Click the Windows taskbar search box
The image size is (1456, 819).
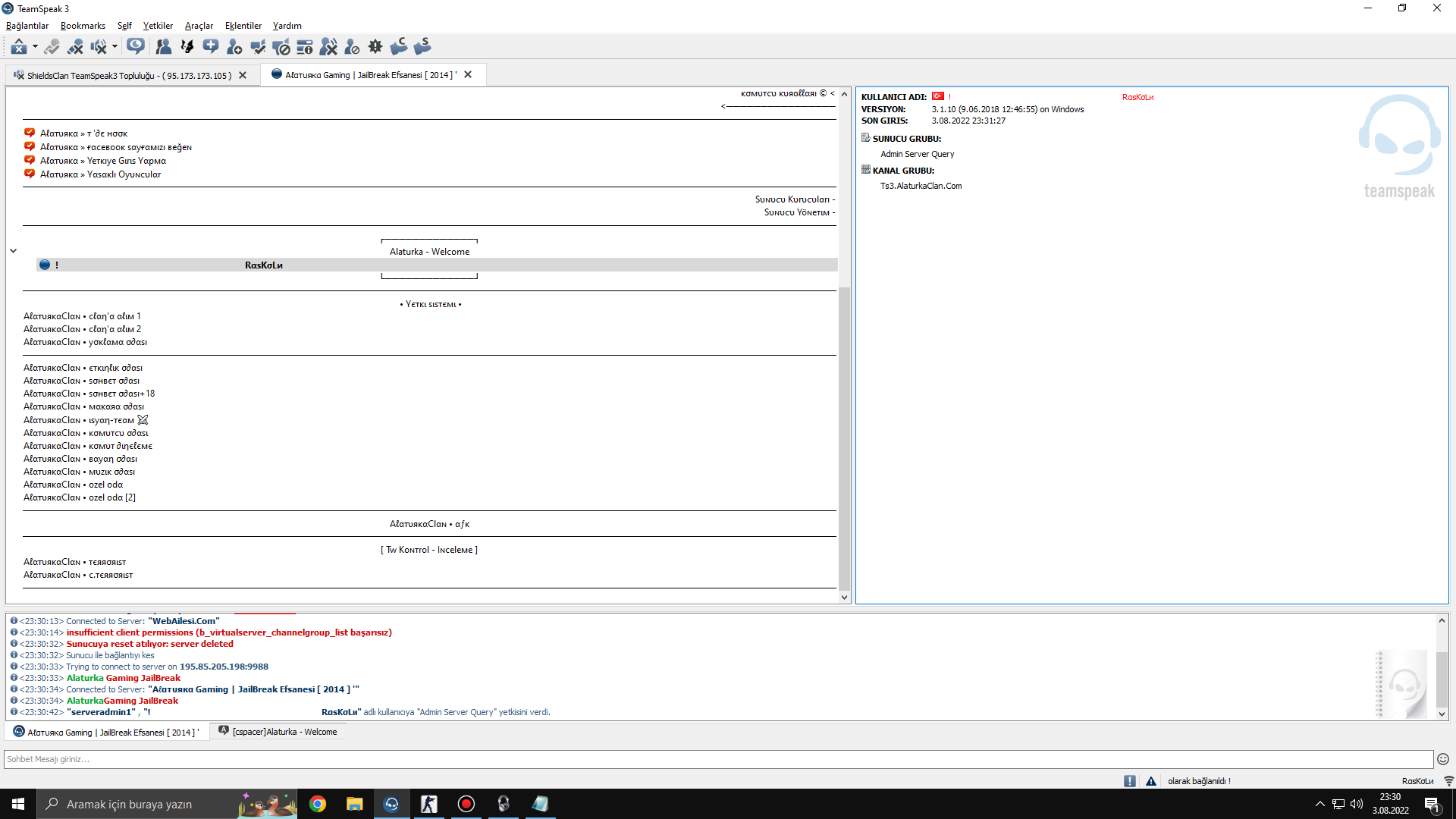click(167, 804)
